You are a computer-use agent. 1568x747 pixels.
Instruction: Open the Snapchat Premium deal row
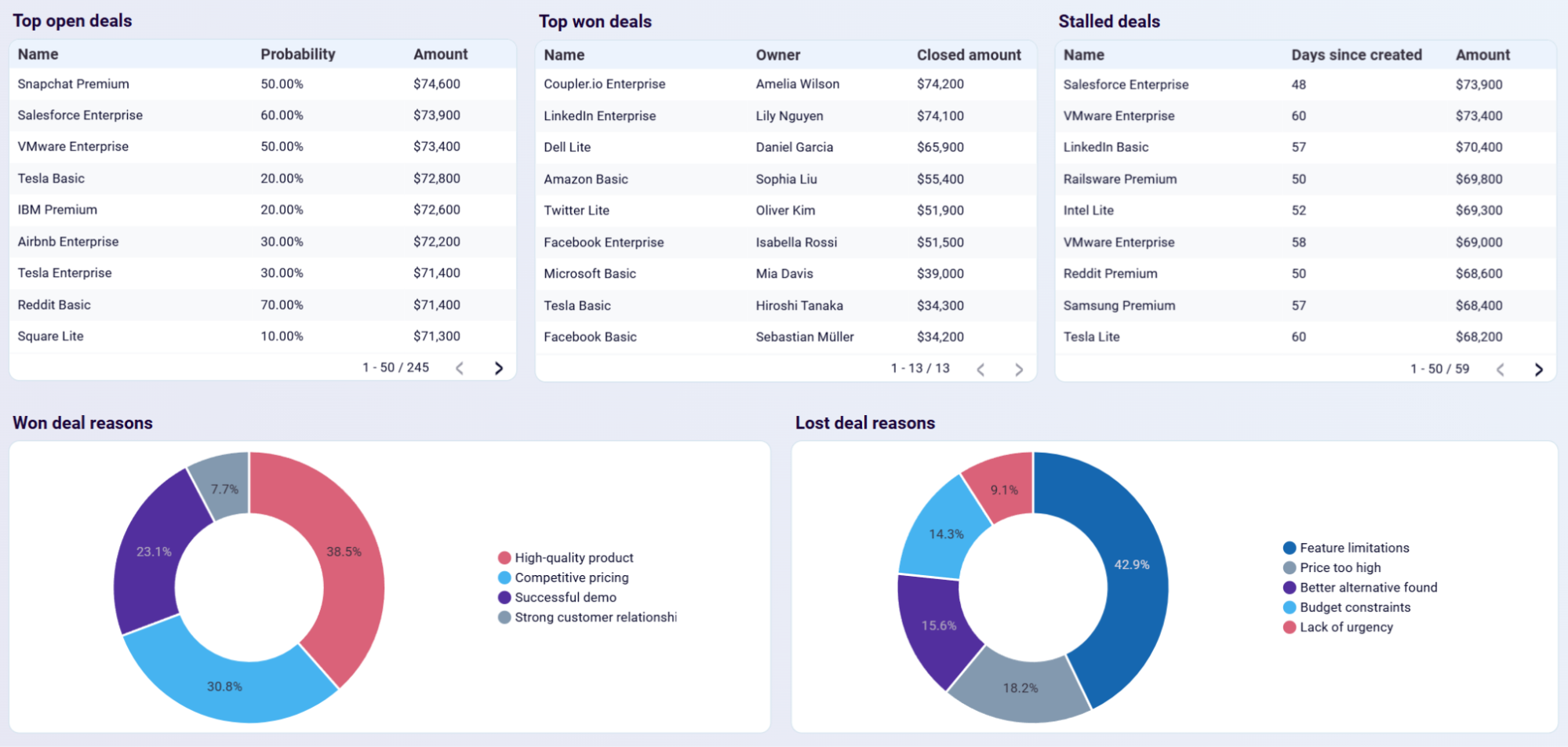point(73,83)
